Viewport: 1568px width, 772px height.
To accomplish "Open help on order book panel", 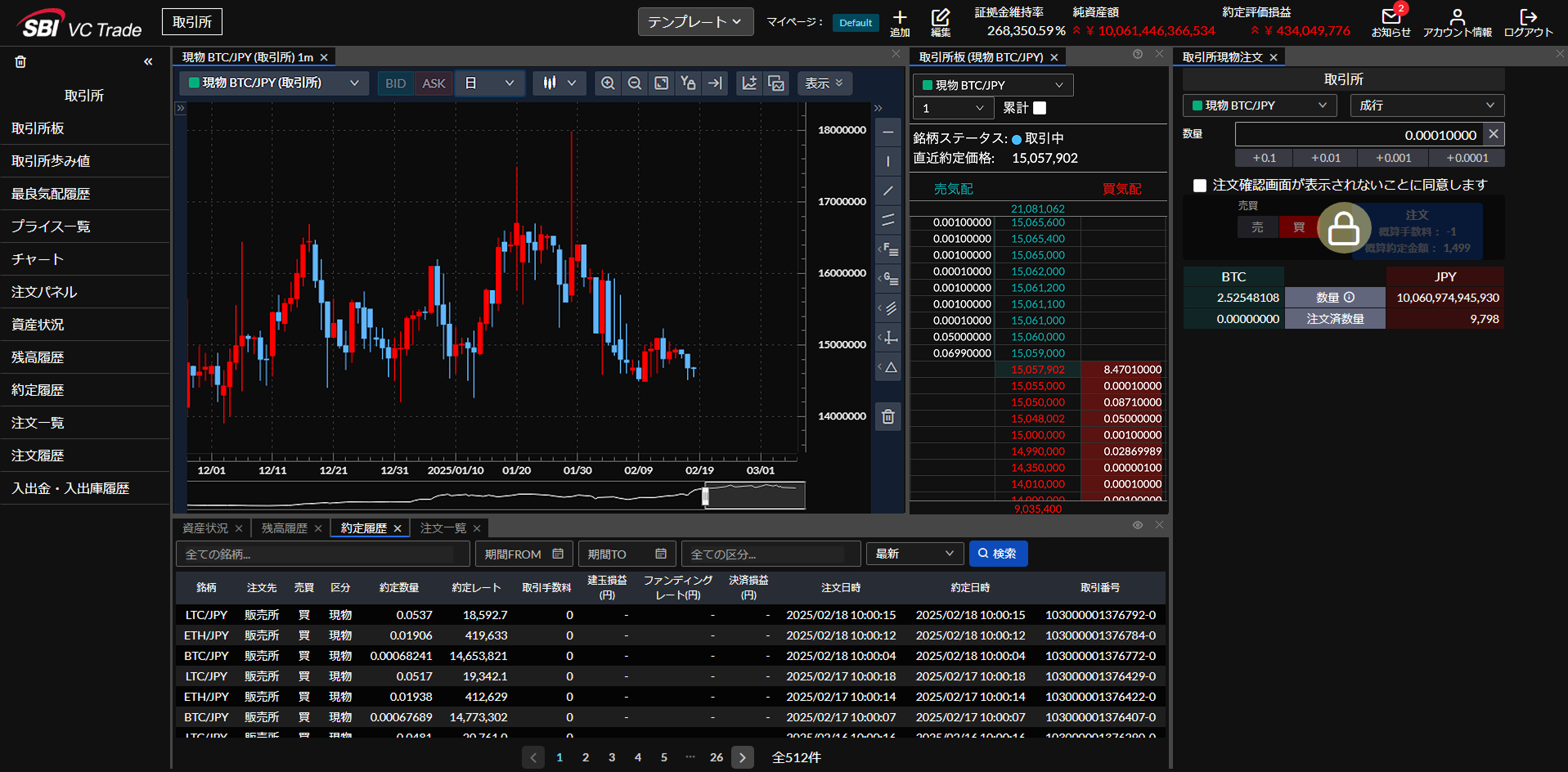I will tap(1138, 54).
